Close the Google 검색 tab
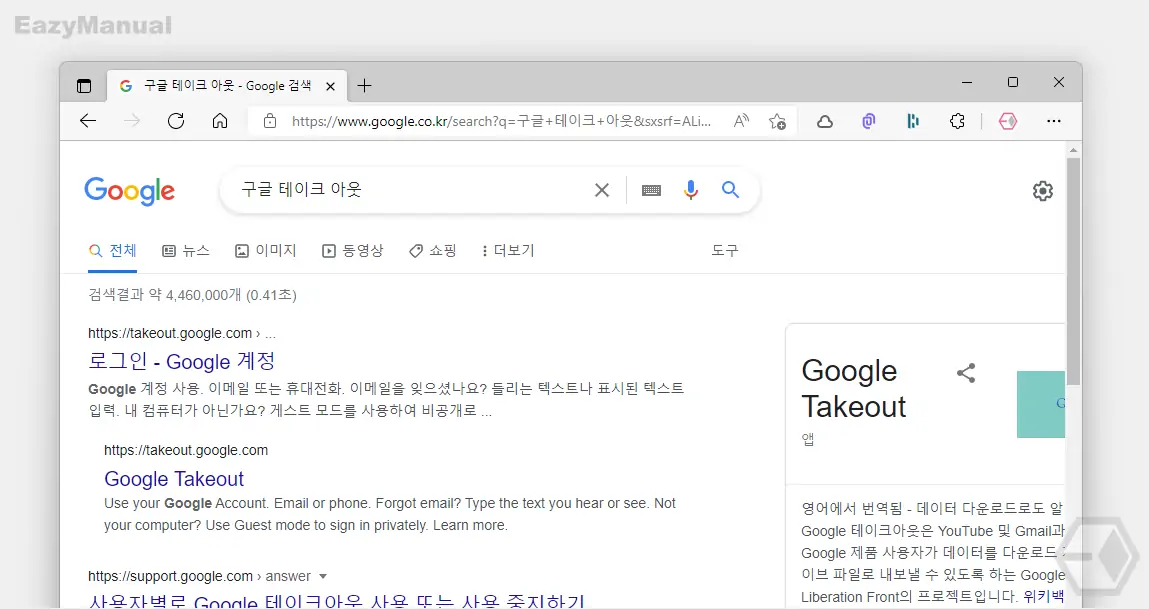The width and height of the screenshot is (1149, 609). (x=330, y=86)
